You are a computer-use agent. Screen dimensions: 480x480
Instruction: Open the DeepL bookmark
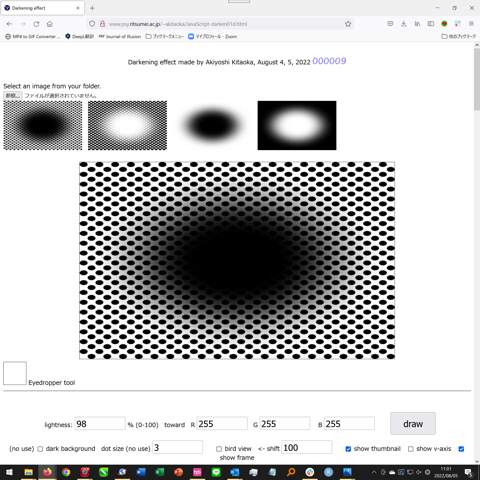click(80, 36)
